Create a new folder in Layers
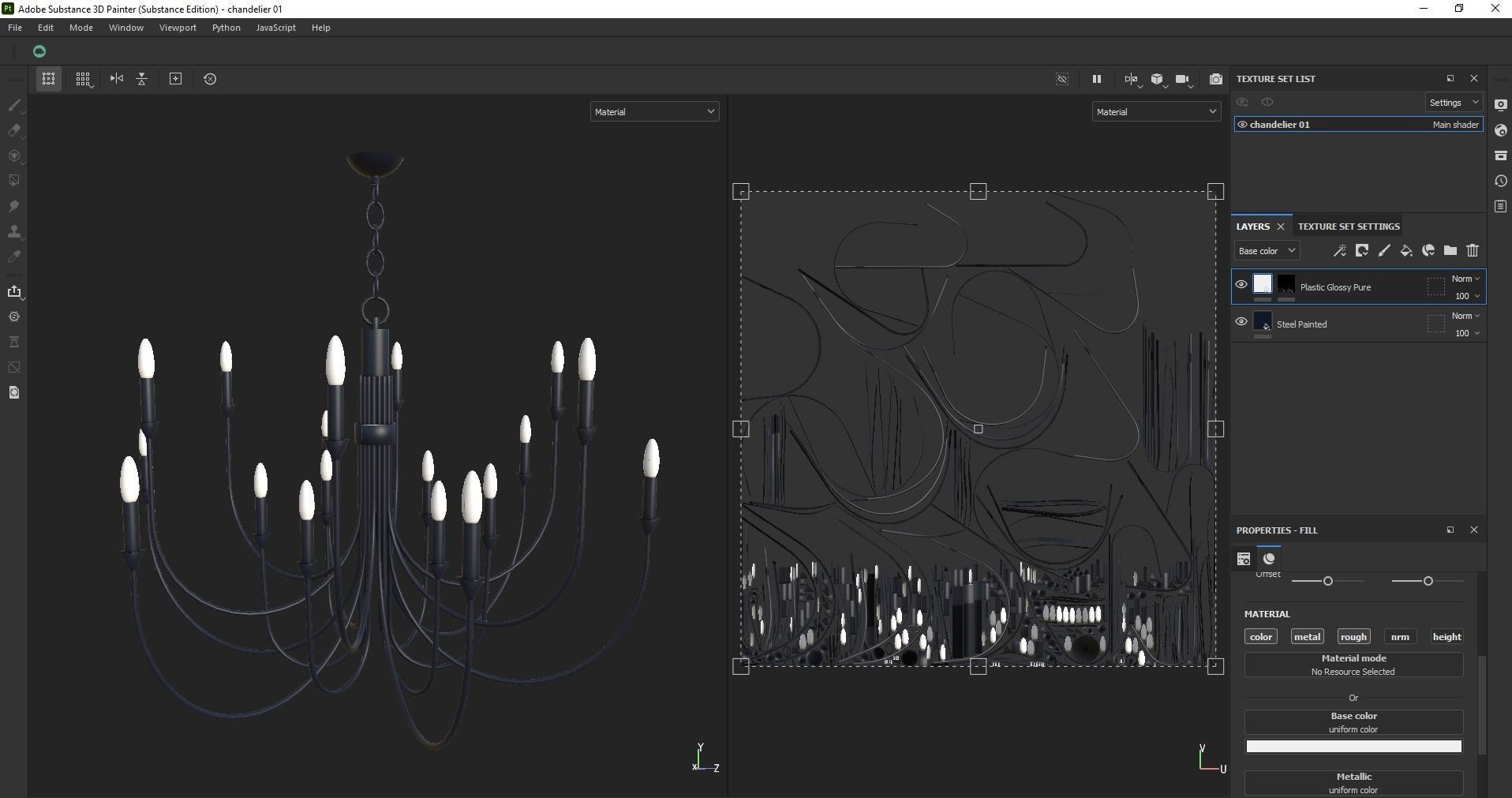 pyautogui.click(x=1450, y=251)
